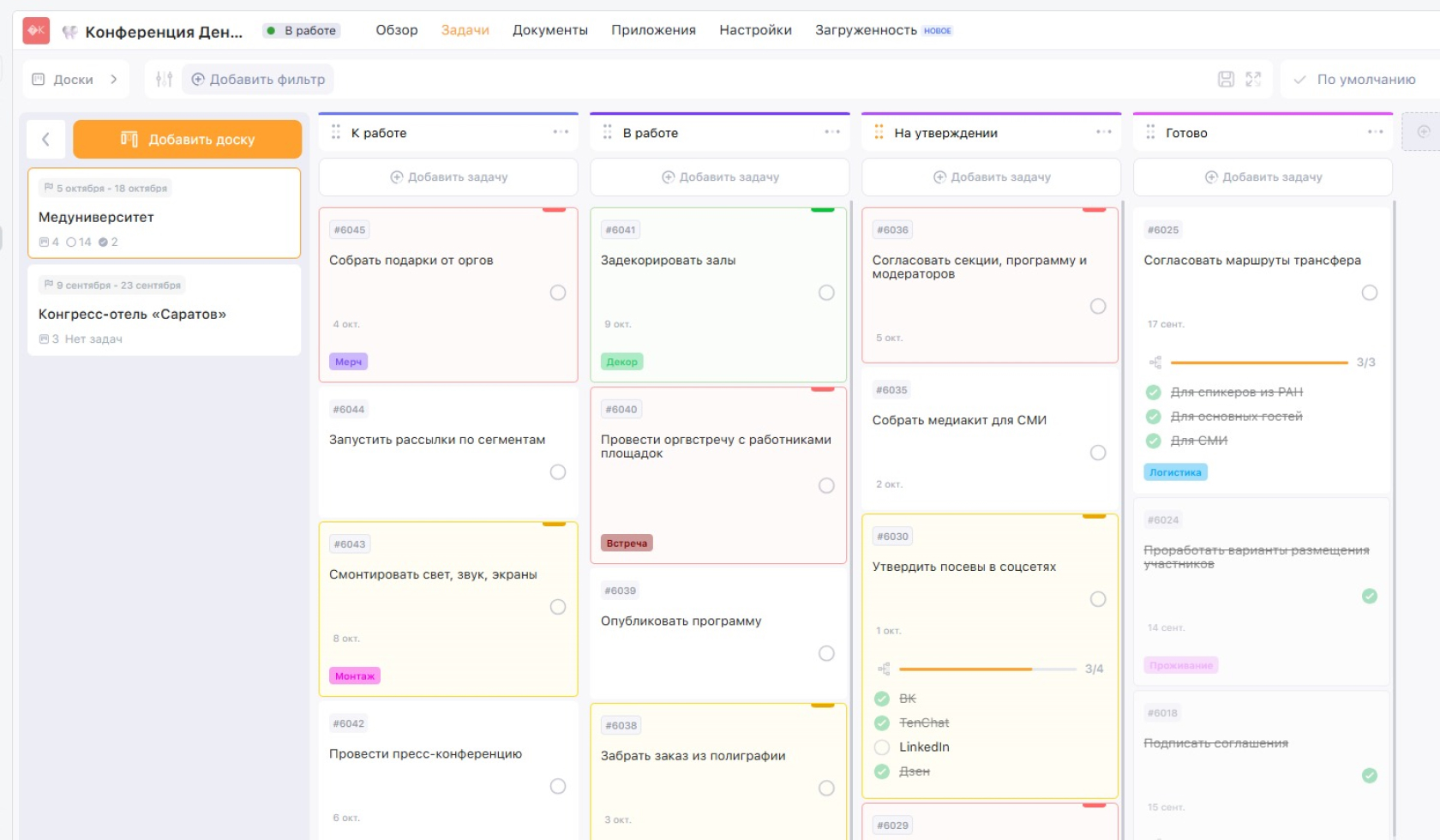Open the Настройки tab
Viewport: 1440px width, 840px height.
pyautogui.click(x=755, y=30)
